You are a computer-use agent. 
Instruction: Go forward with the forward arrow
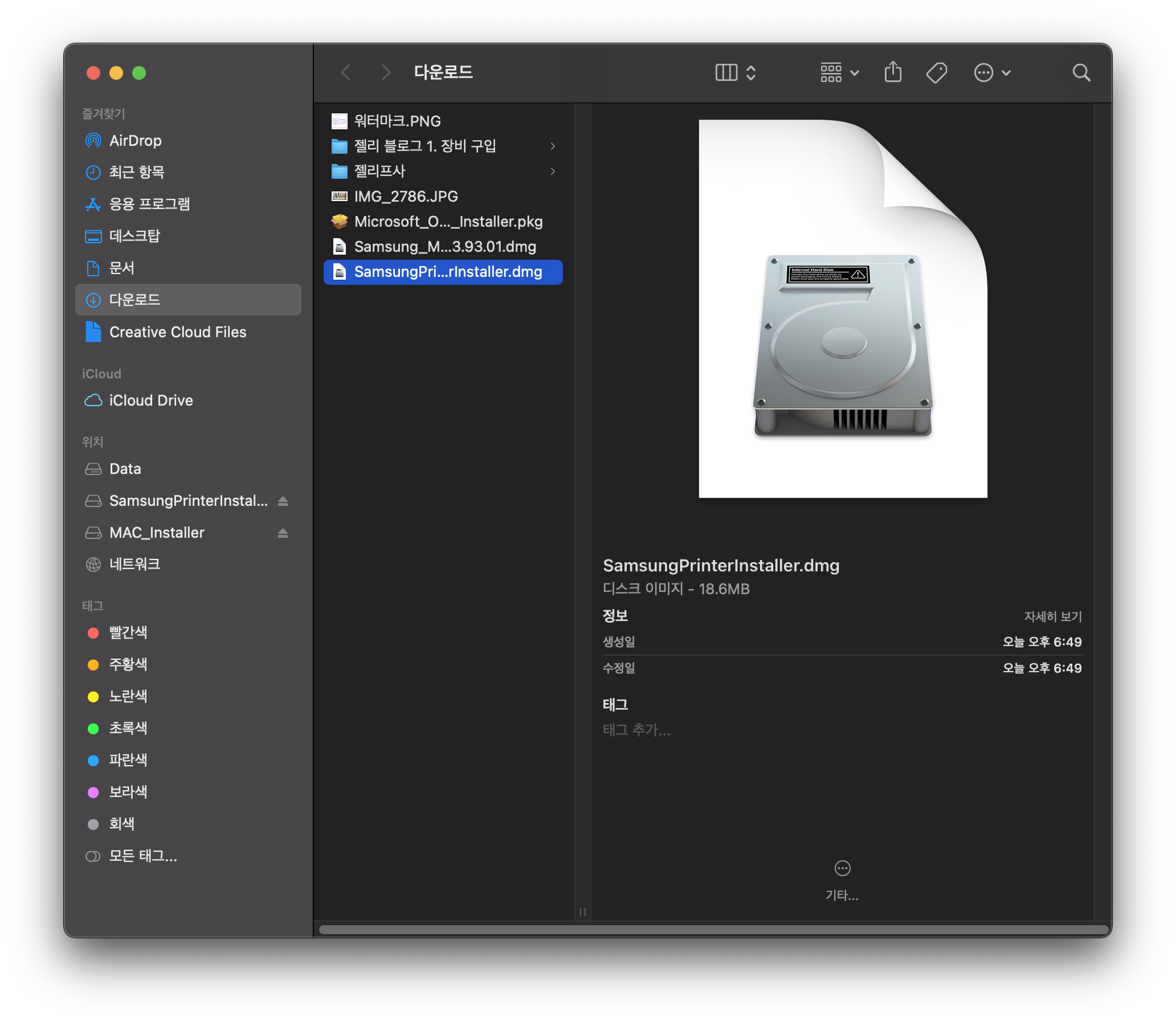[386, 72]
